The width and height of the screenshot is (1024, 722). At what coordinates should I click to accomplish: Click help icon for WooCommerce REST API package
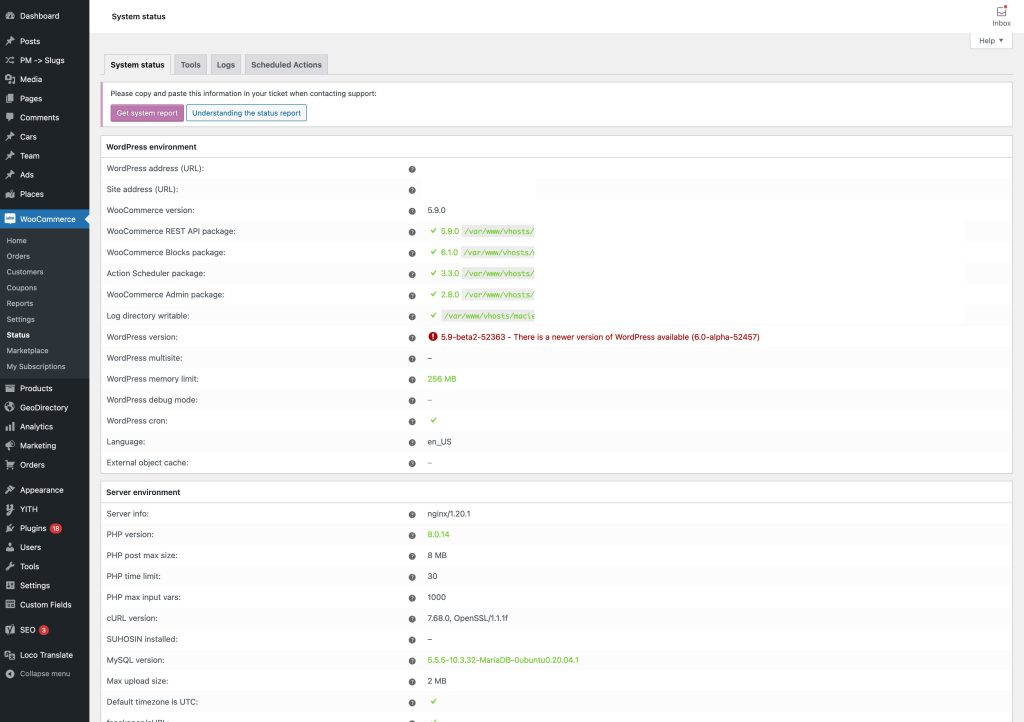click(x=412, y=232)
